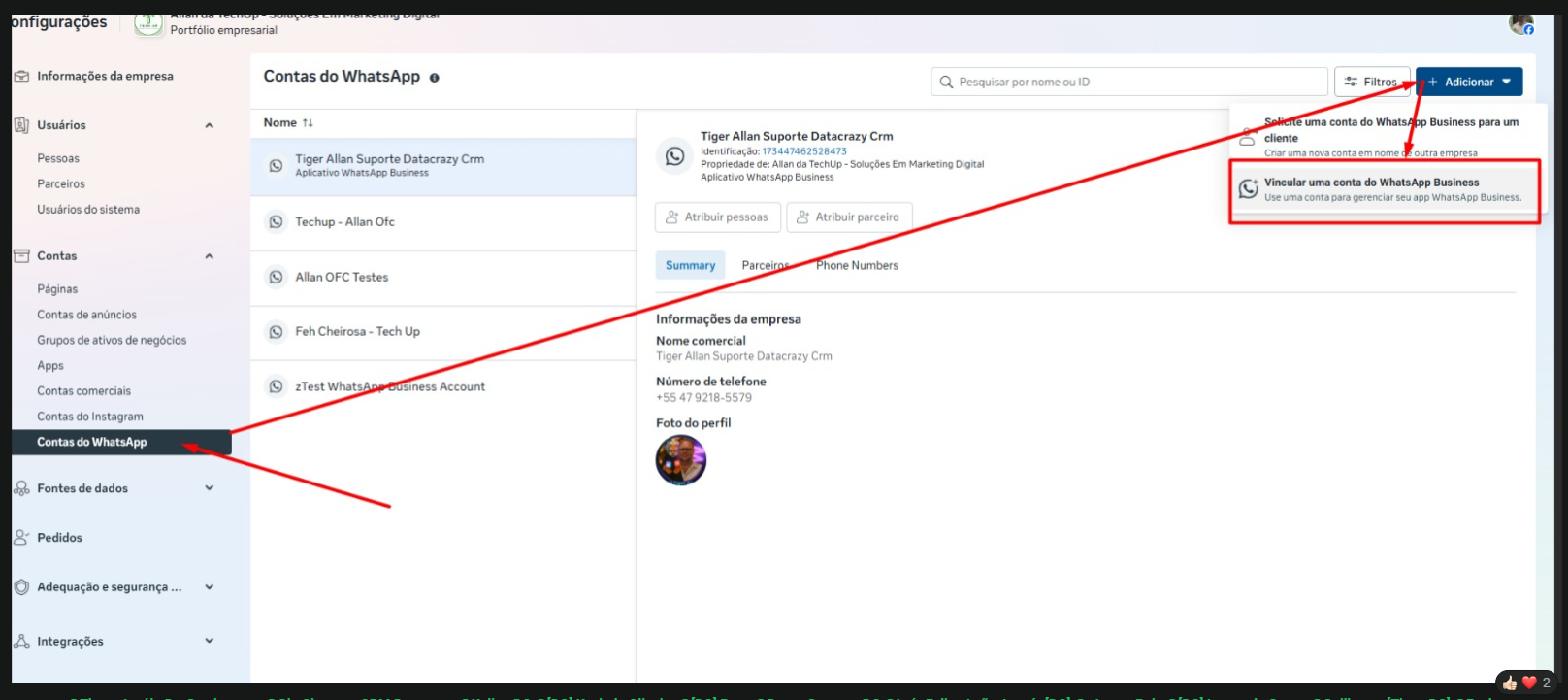
Task: Click the Adequação e segurança shield icon
Action: tap(21, 586)
